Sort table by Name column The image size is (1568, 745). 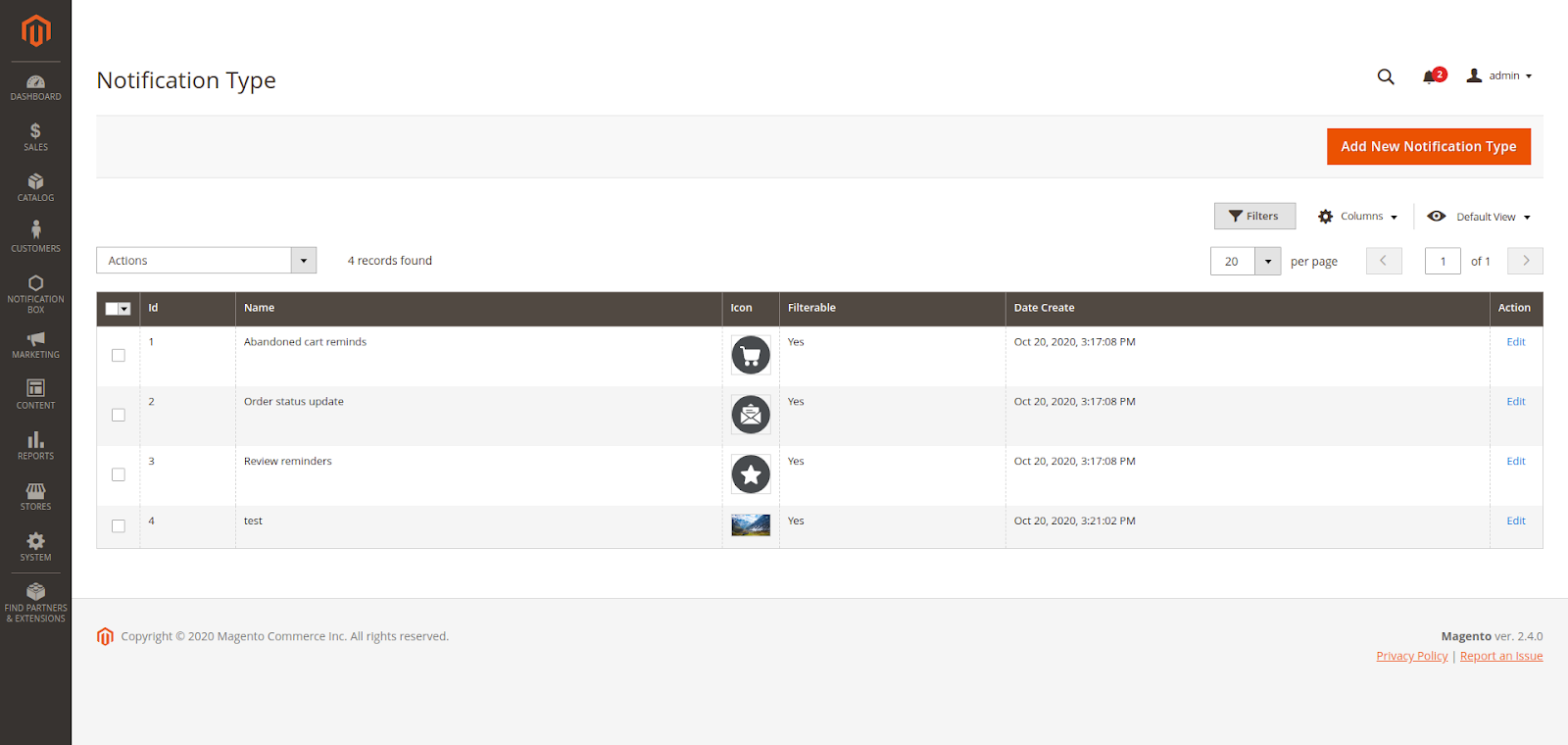click(x=478, y=309)
